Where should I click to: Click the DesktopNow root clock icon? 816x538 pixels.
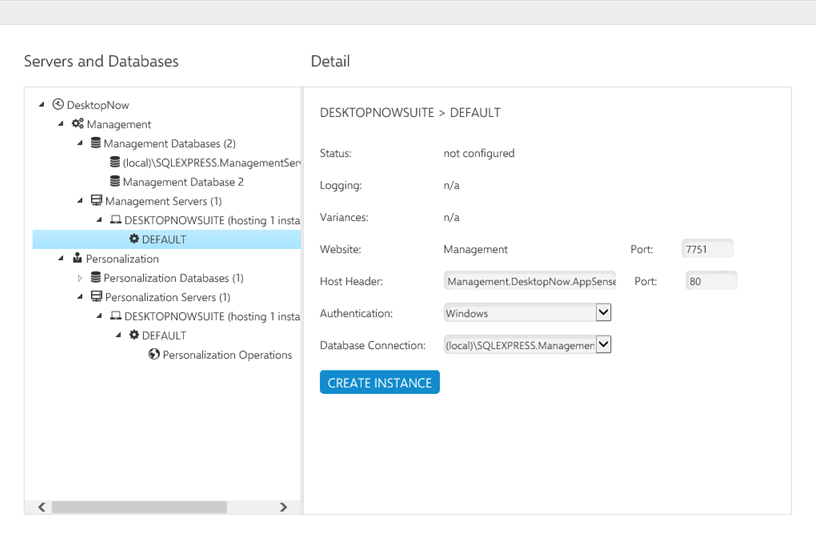(58, 105)
